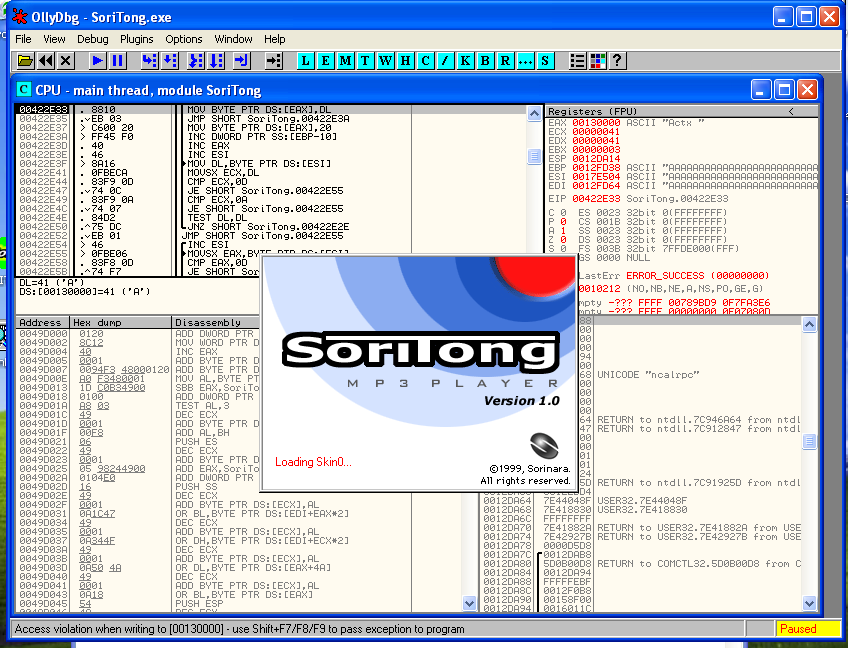The height and width of the screenshot is (648, 848).
Task: Select disassembly row at address 00422E33
Action: pos(270,109)
